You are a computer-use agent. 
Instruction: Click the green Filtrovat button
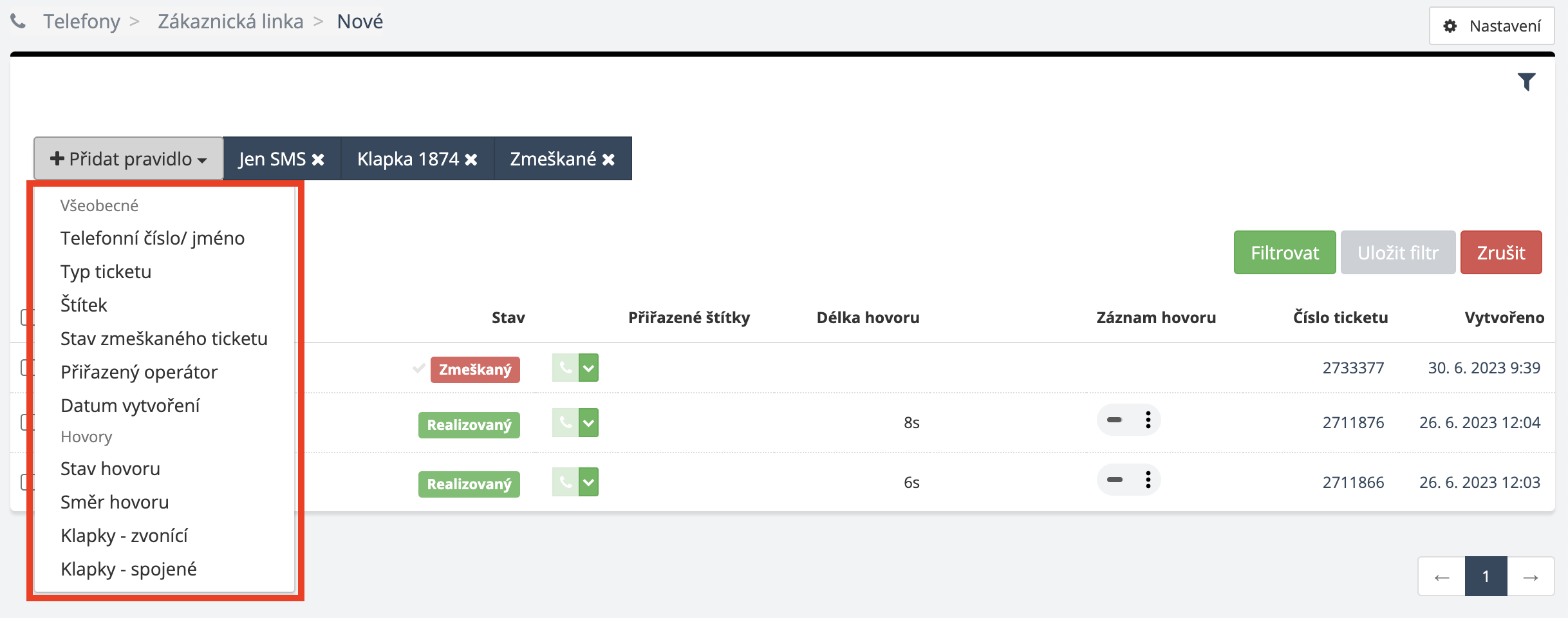[x=1285, y=252]
